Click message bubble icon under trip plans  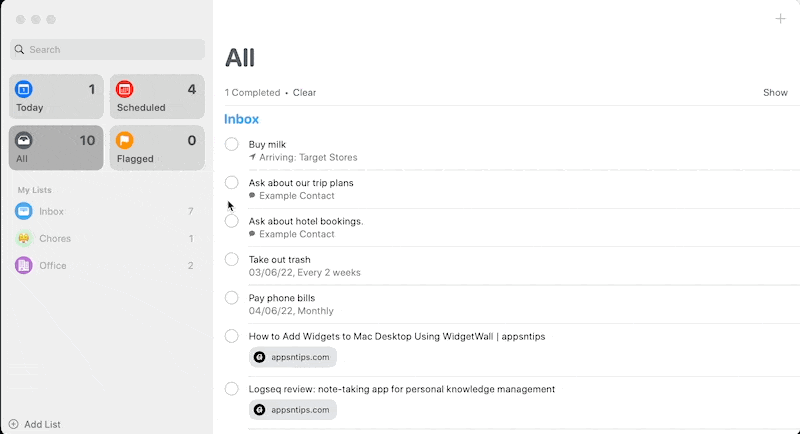click(252, 196)
